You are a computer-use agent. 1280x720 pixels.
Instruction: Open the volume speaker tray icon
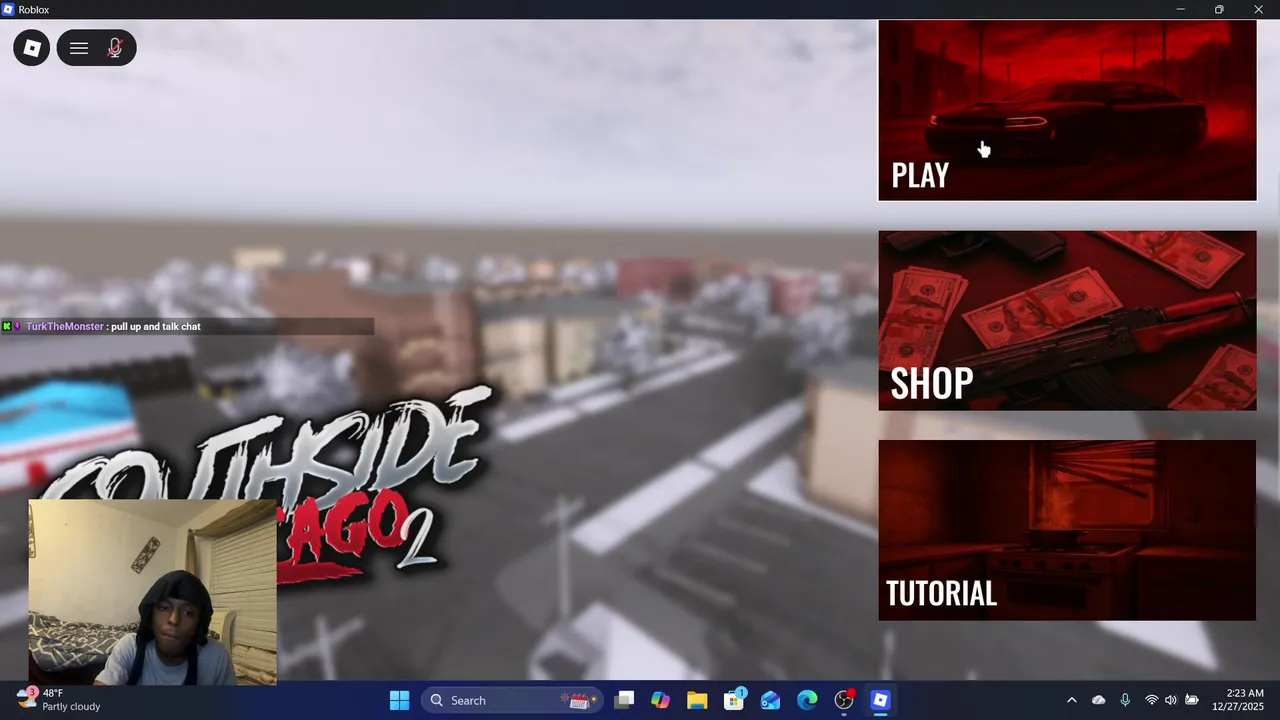click(x=1171, y=700)
